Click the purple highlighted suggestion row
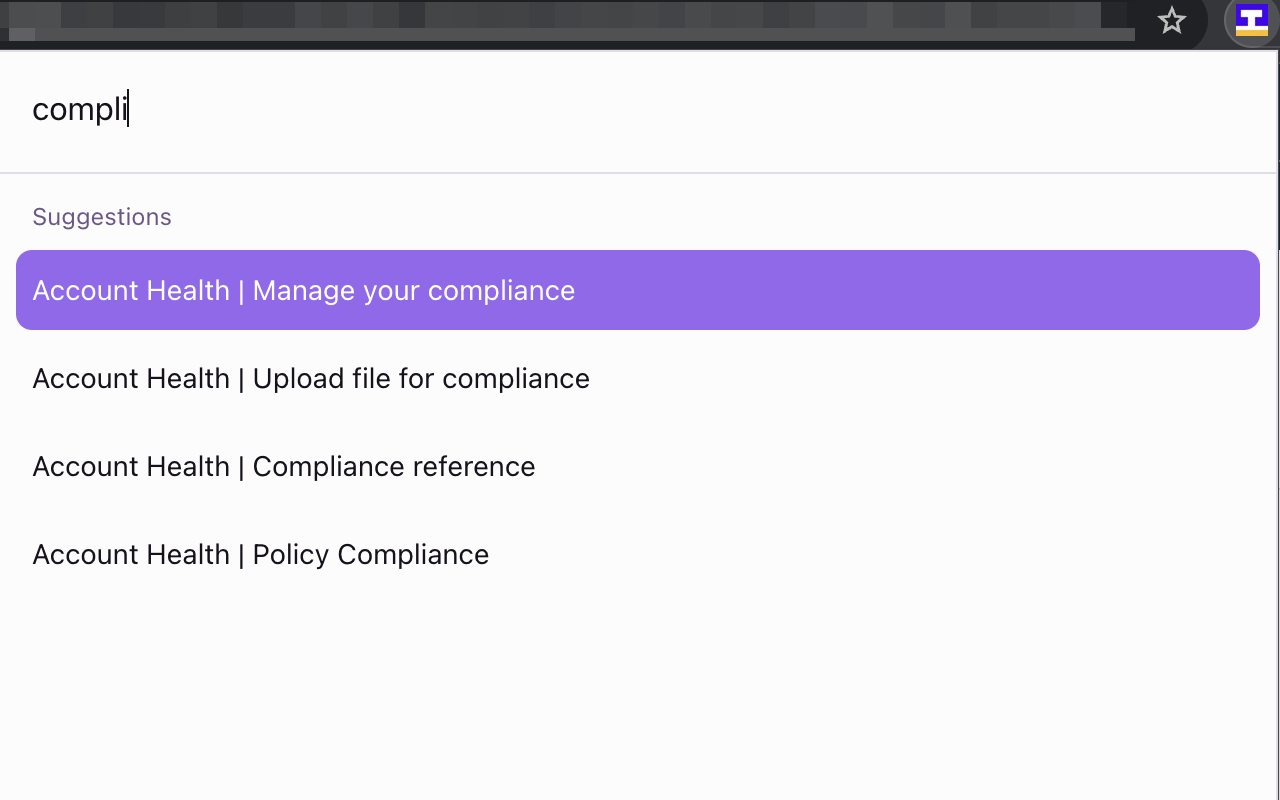Image resolution: width=1280 pixels, height=800 pixels. [638, 290]
